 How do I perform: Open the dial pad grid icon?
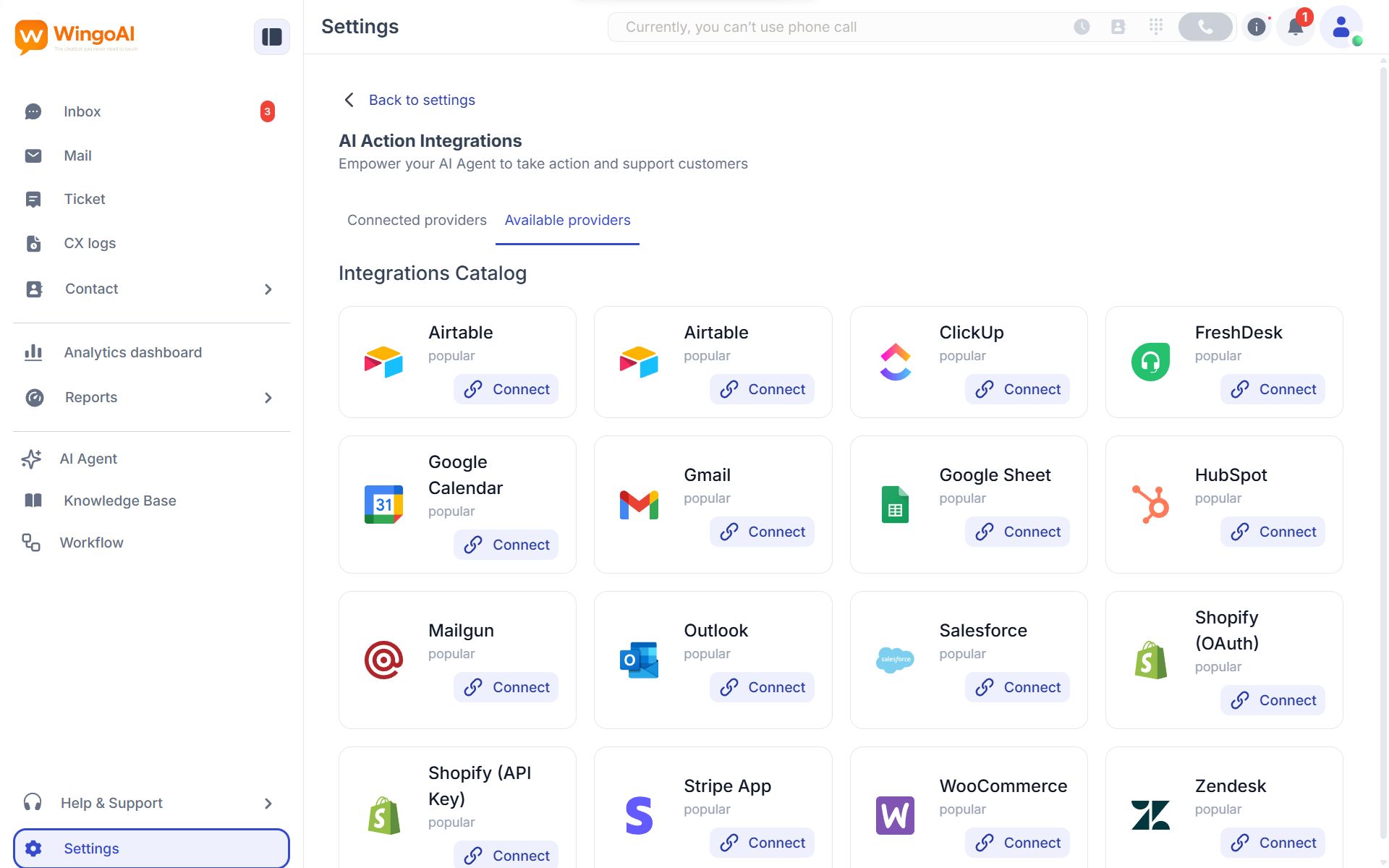pos(1155,27)
